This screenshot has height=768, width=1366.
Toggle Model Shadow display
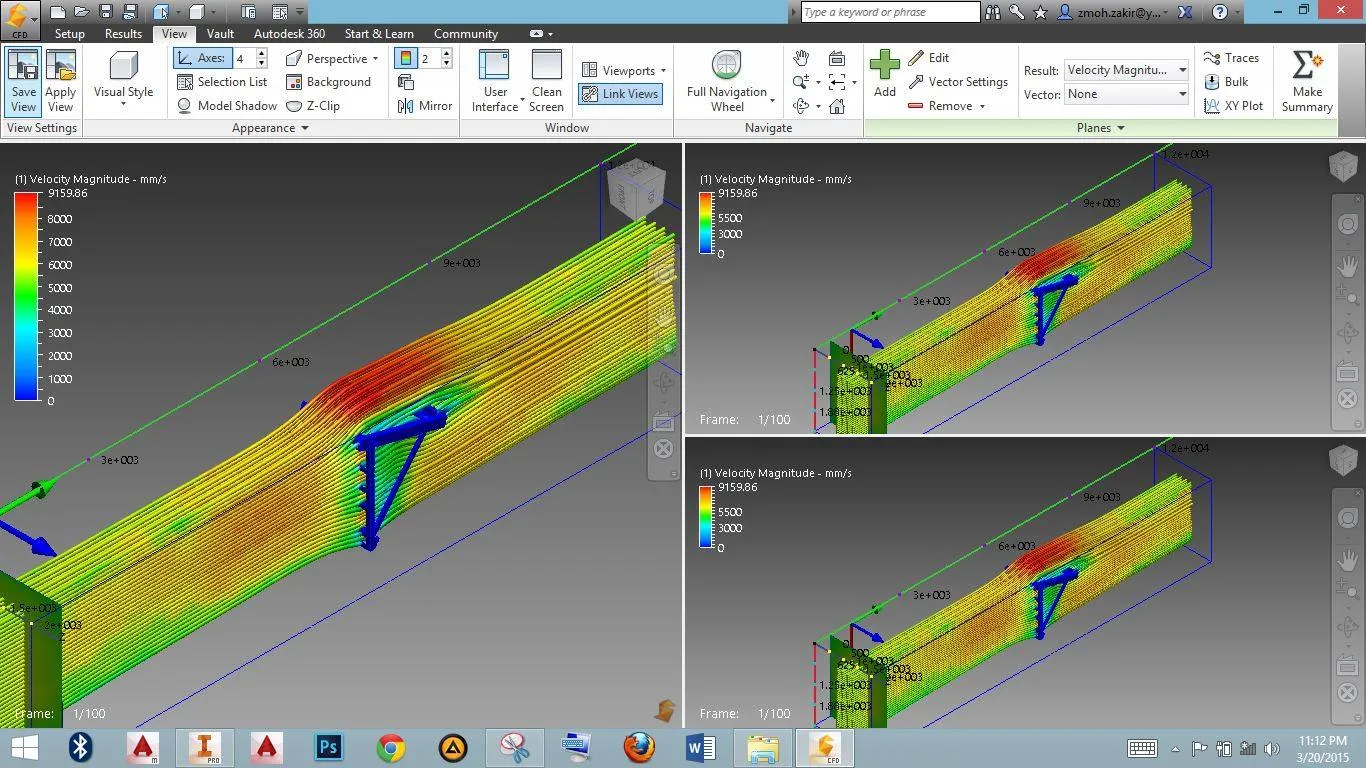(x=227, y=106)
